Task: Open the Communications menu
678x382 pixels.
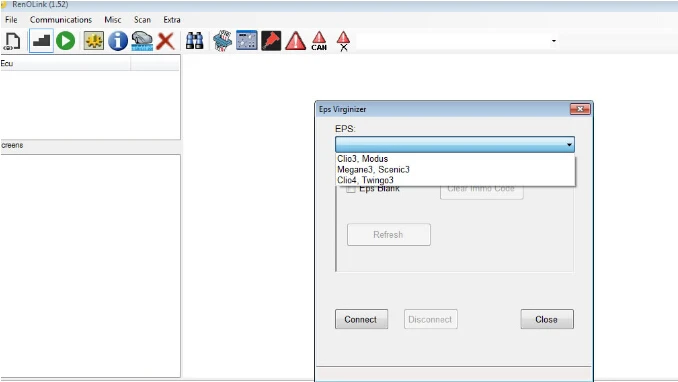Action: click(x=61, y=20)
